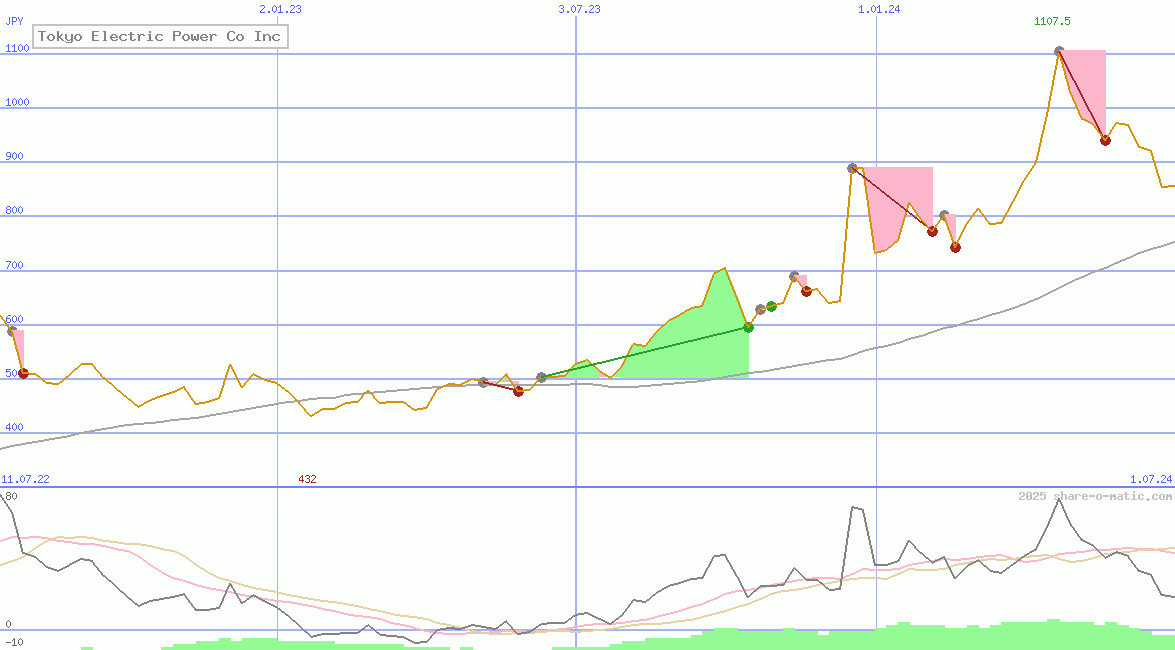Click the 1100 price axis label
The width and height of the screenshot is (1175, 650).
(x=17, y=48)
